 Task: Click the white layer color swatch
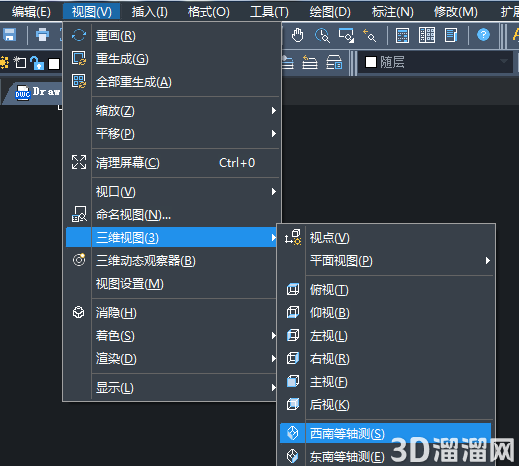click(x=54, y=63)
